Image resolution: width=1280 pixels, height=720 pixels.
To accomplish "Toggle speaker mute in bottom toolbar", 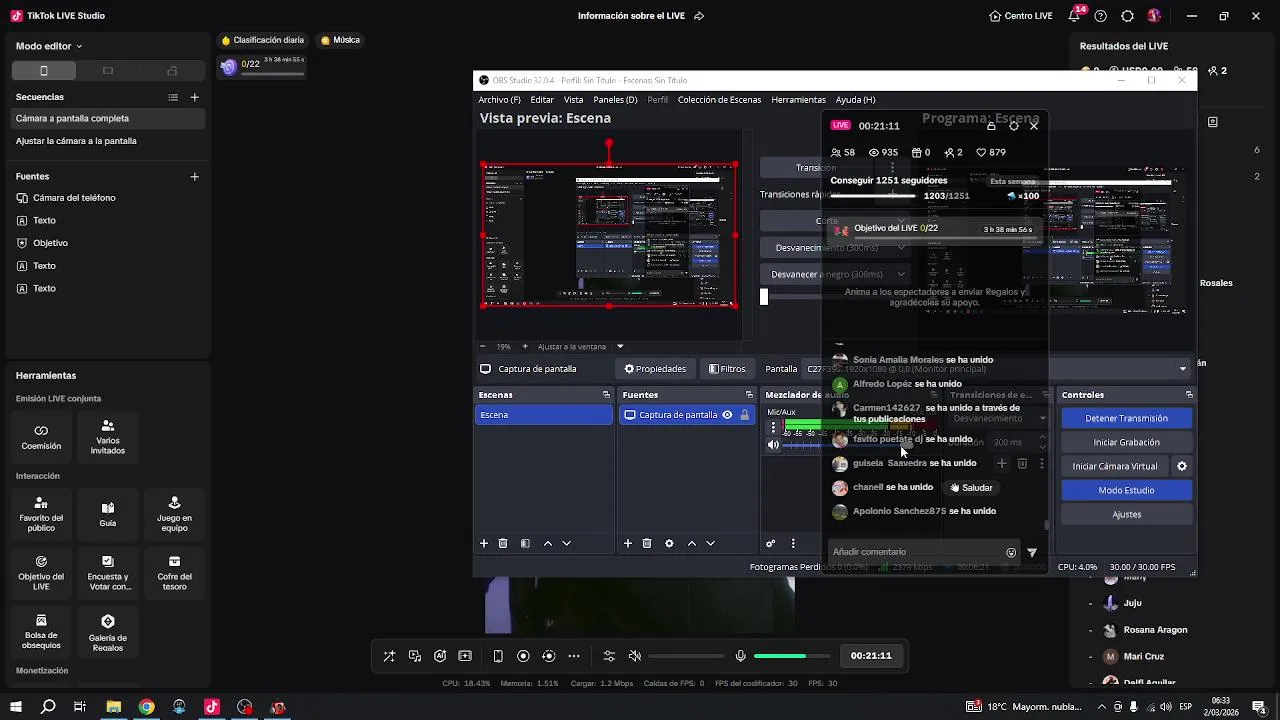I will [634, 656].
